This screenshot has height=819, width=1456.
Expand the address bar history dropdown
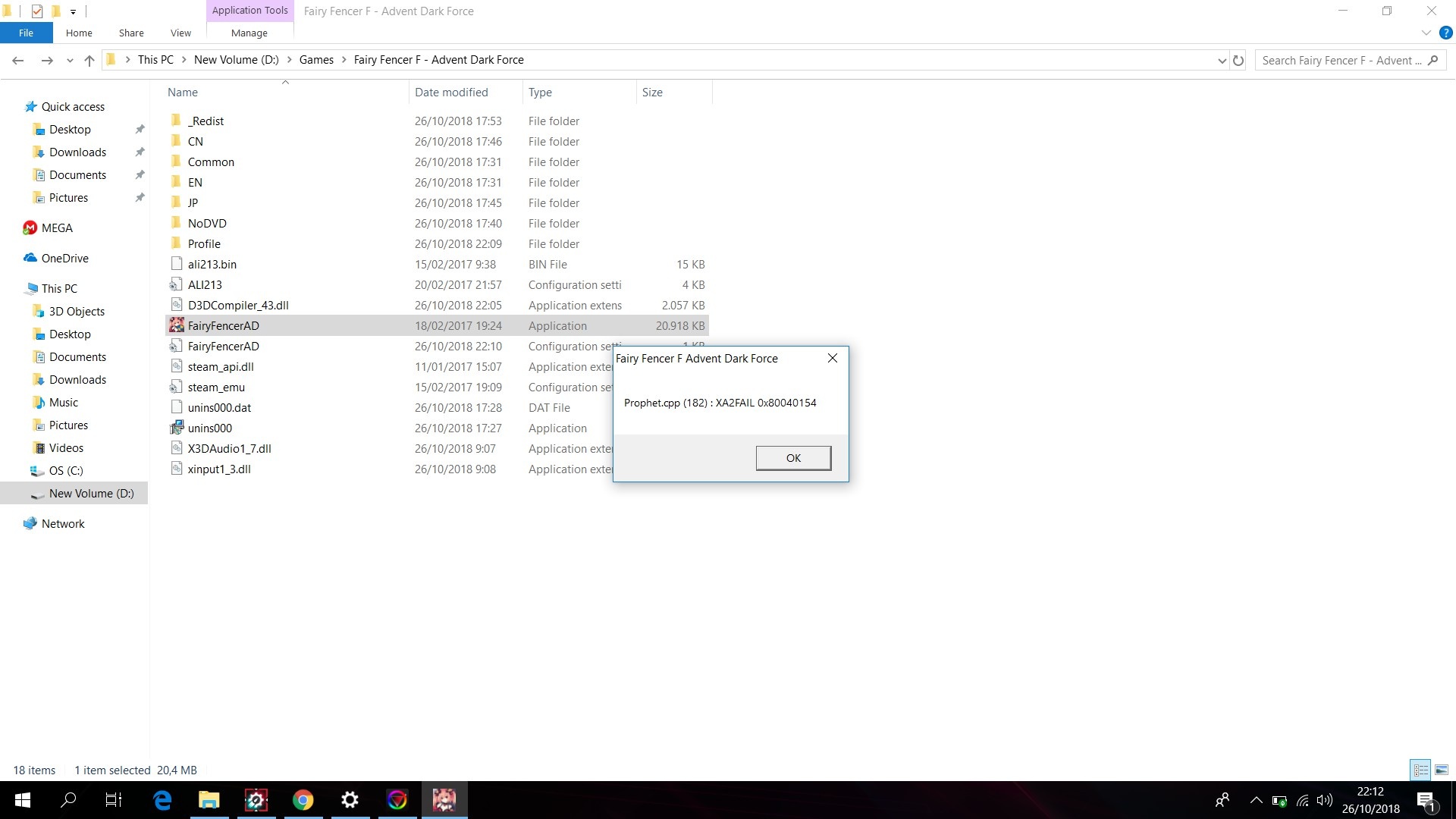[1222, 60]
